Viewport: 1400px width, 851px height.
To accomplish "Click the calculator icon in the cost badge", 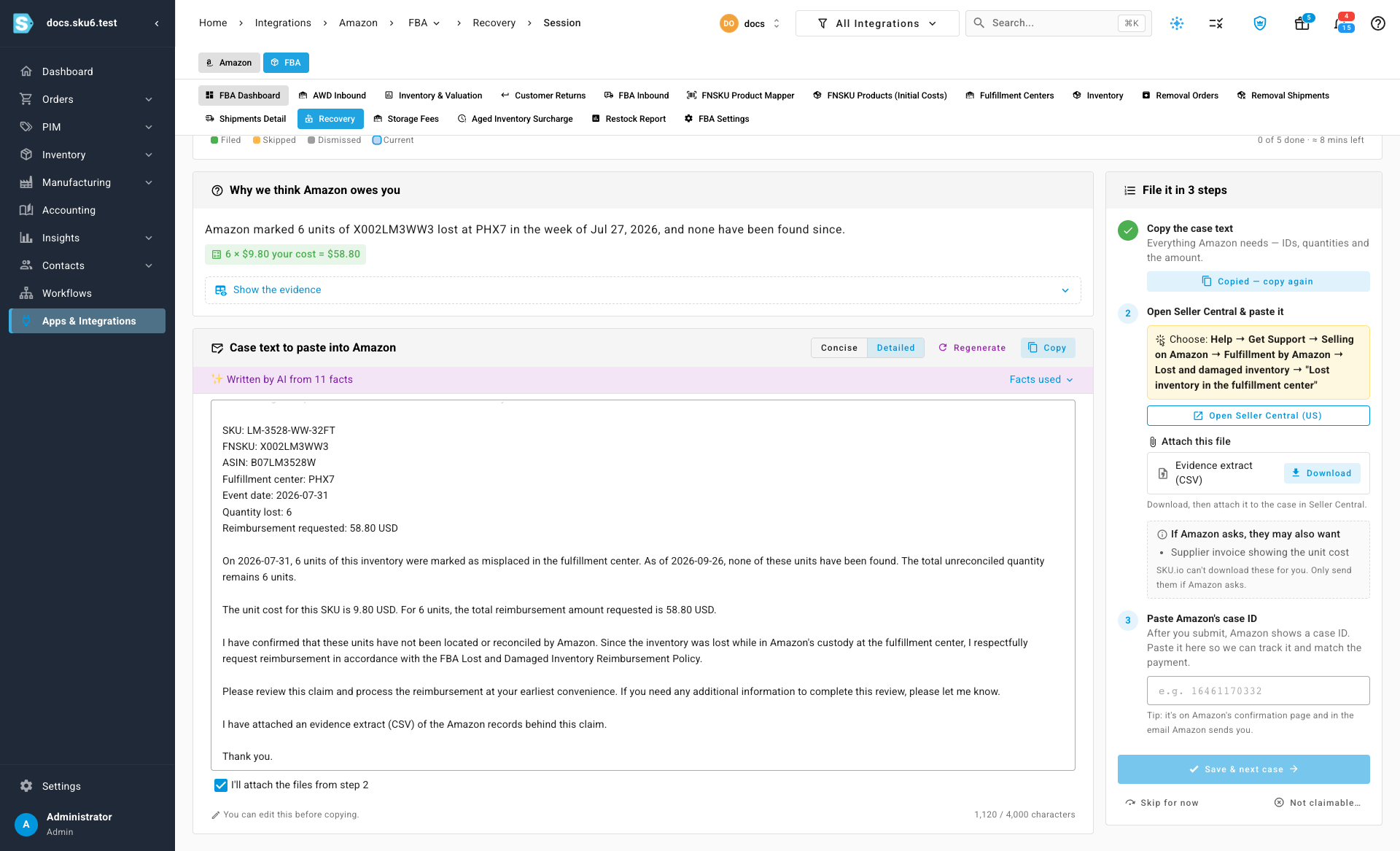I will point(217,254).
